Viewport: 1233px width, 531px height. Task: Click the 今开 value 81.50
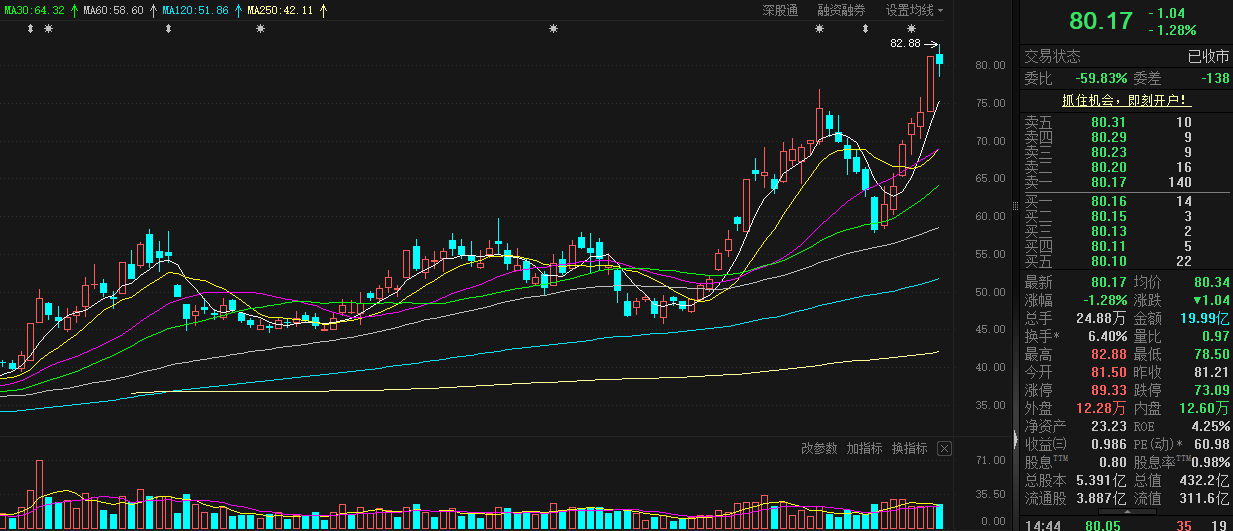tap(1109, 372)
